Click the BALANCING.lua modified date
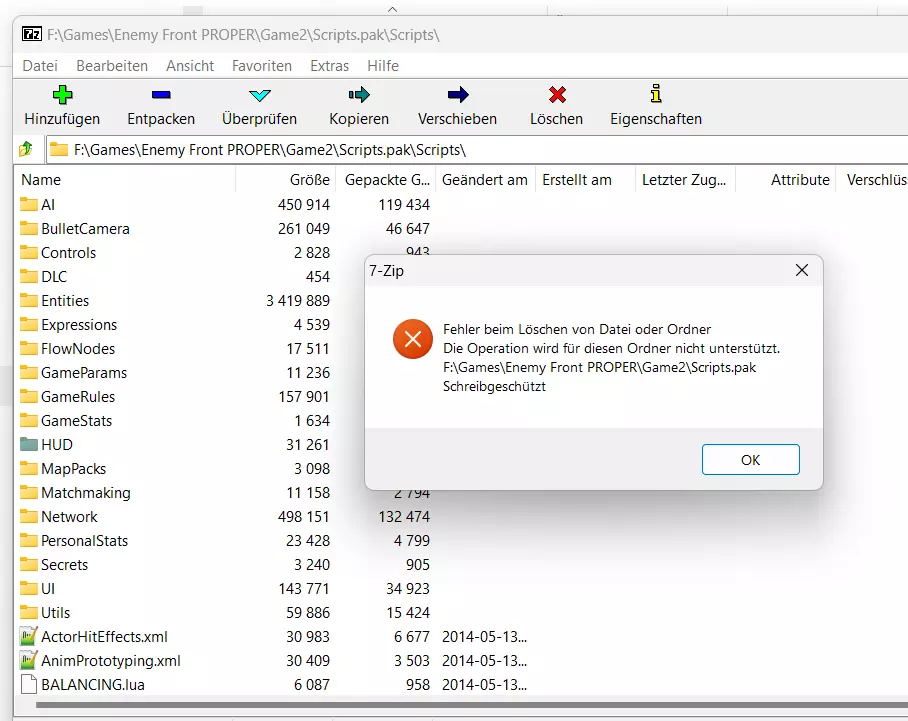 coord(484,685)
